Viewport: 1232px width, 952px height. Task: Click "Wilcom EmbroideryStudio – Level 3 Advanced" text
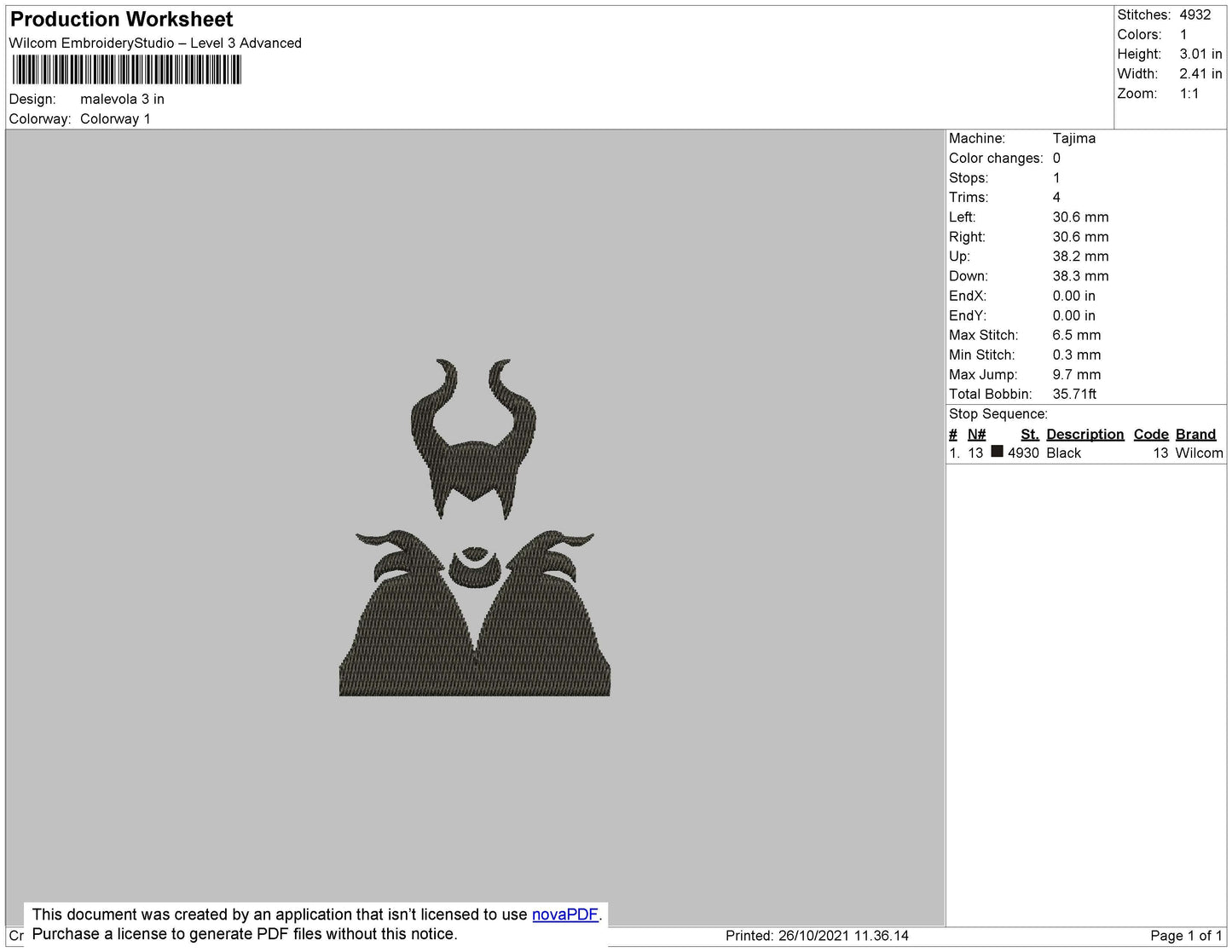(155, 43)
